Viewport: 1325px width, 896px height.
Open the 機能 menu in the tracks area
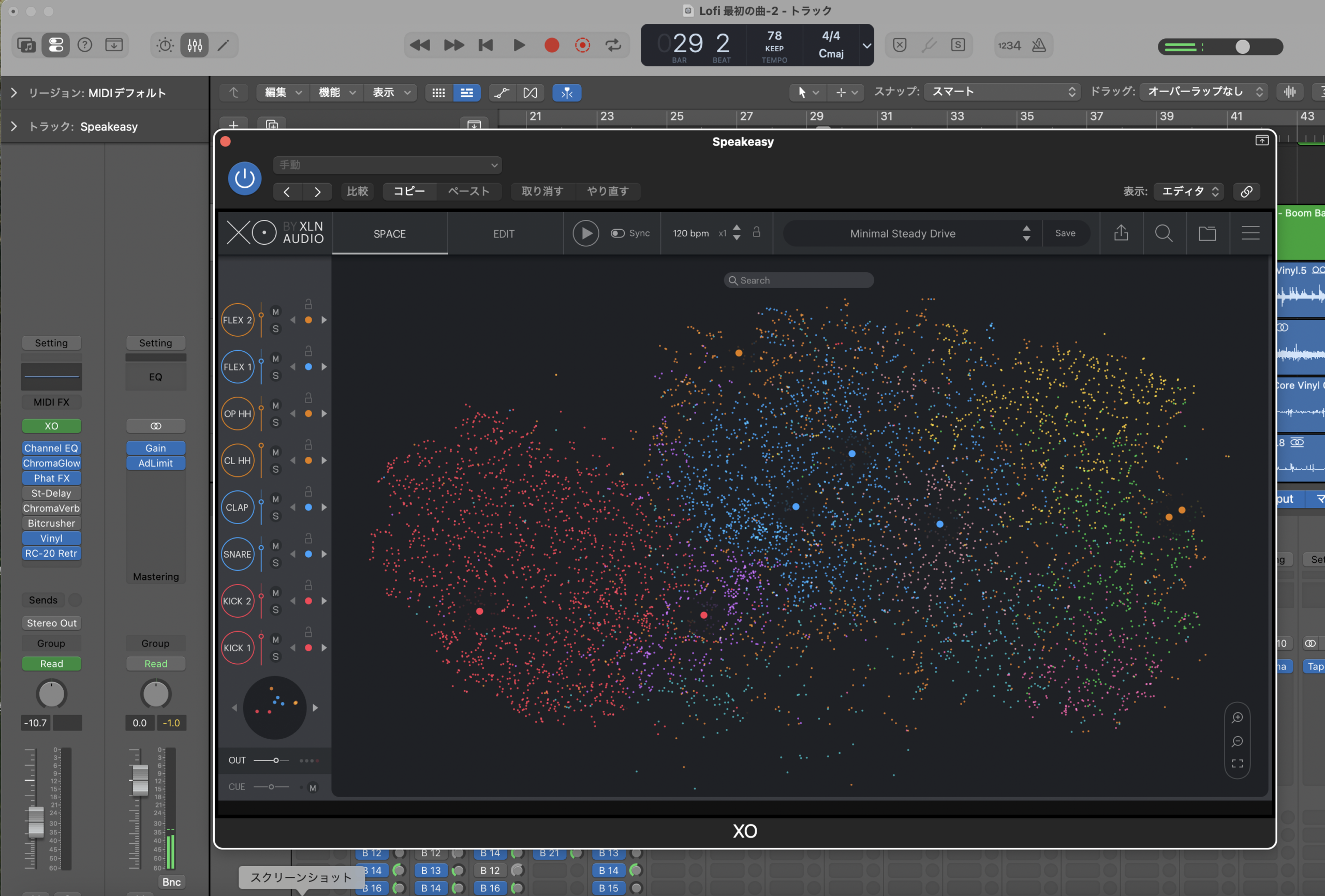[x=336, y=92]
